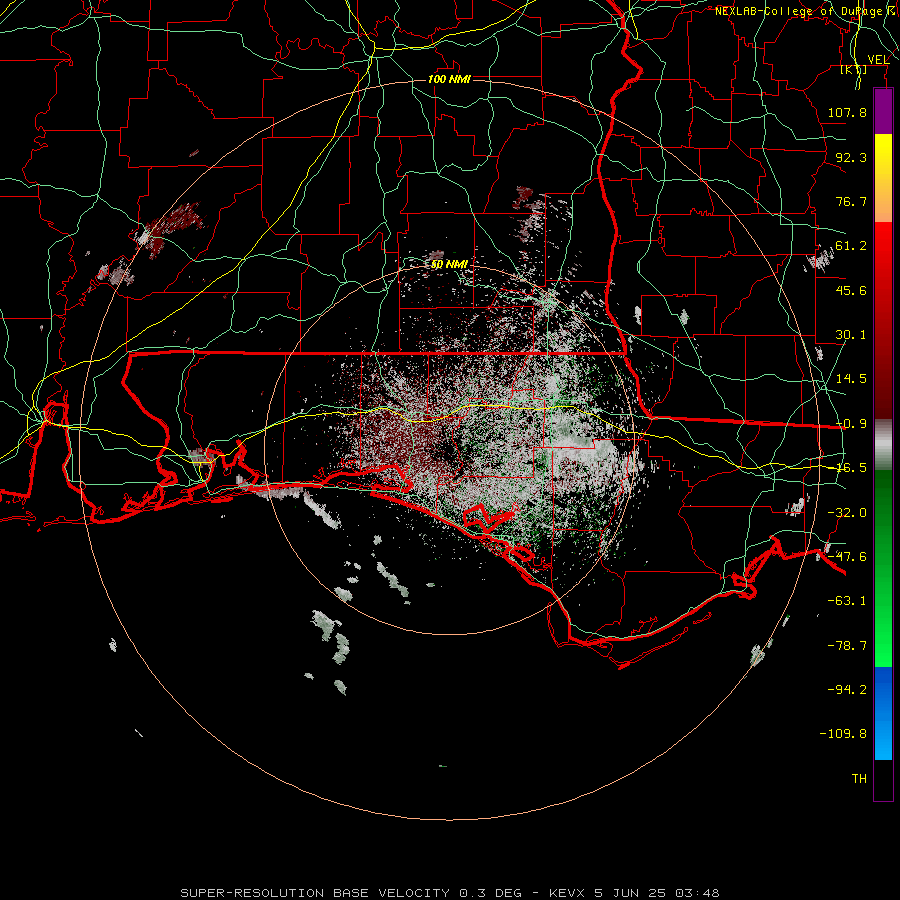The height and width of the screenshot is (900, 900).
Task: Select the -0.9 legend value
Action: pyautogui.click(x=851, y=424)
